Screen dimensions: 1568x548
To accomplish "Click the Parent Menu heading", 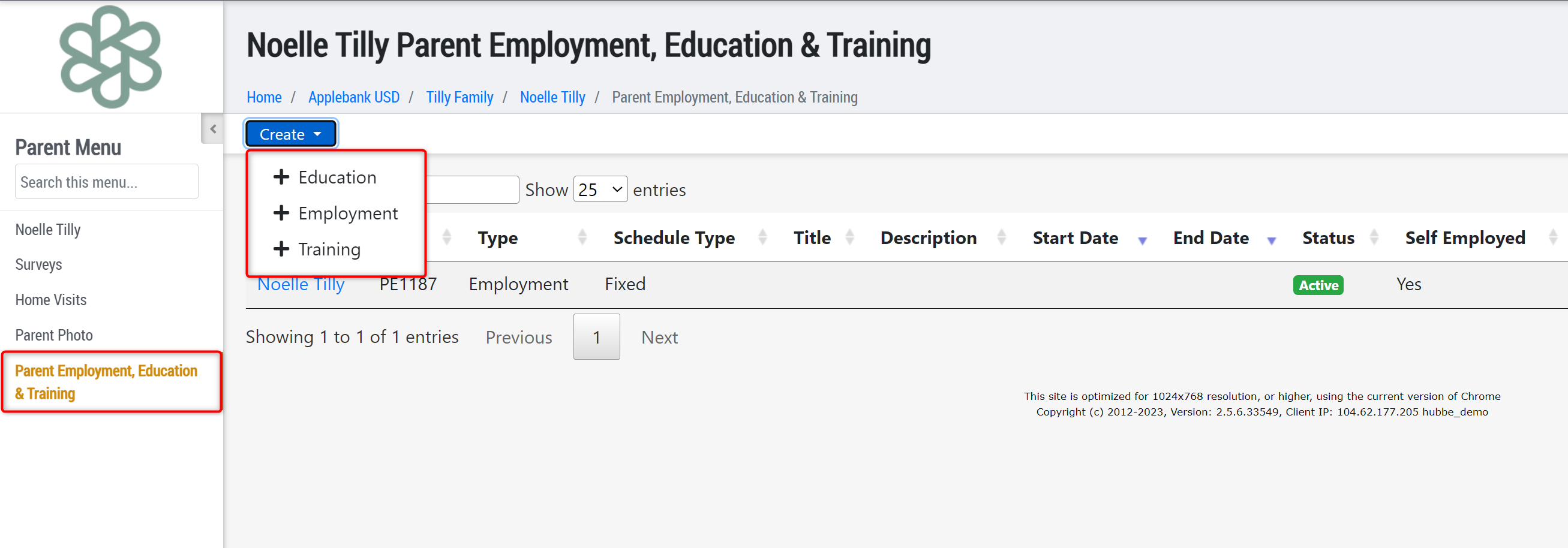I will (68, 147).
